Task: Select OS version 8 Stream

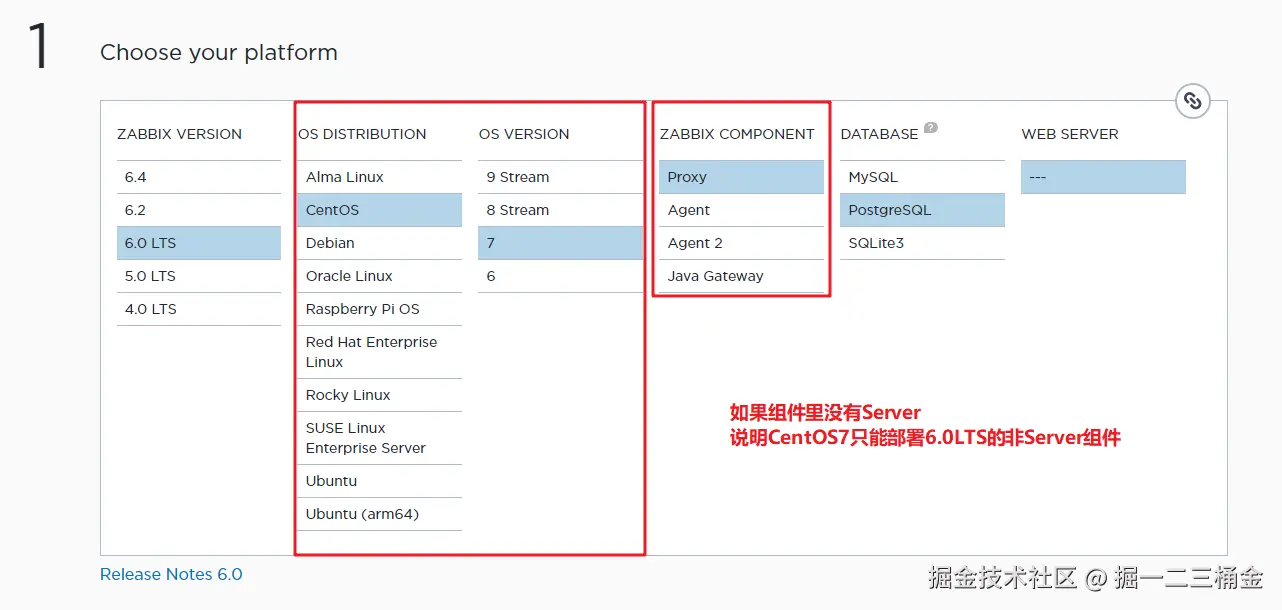Action: [x=561, y=210]
